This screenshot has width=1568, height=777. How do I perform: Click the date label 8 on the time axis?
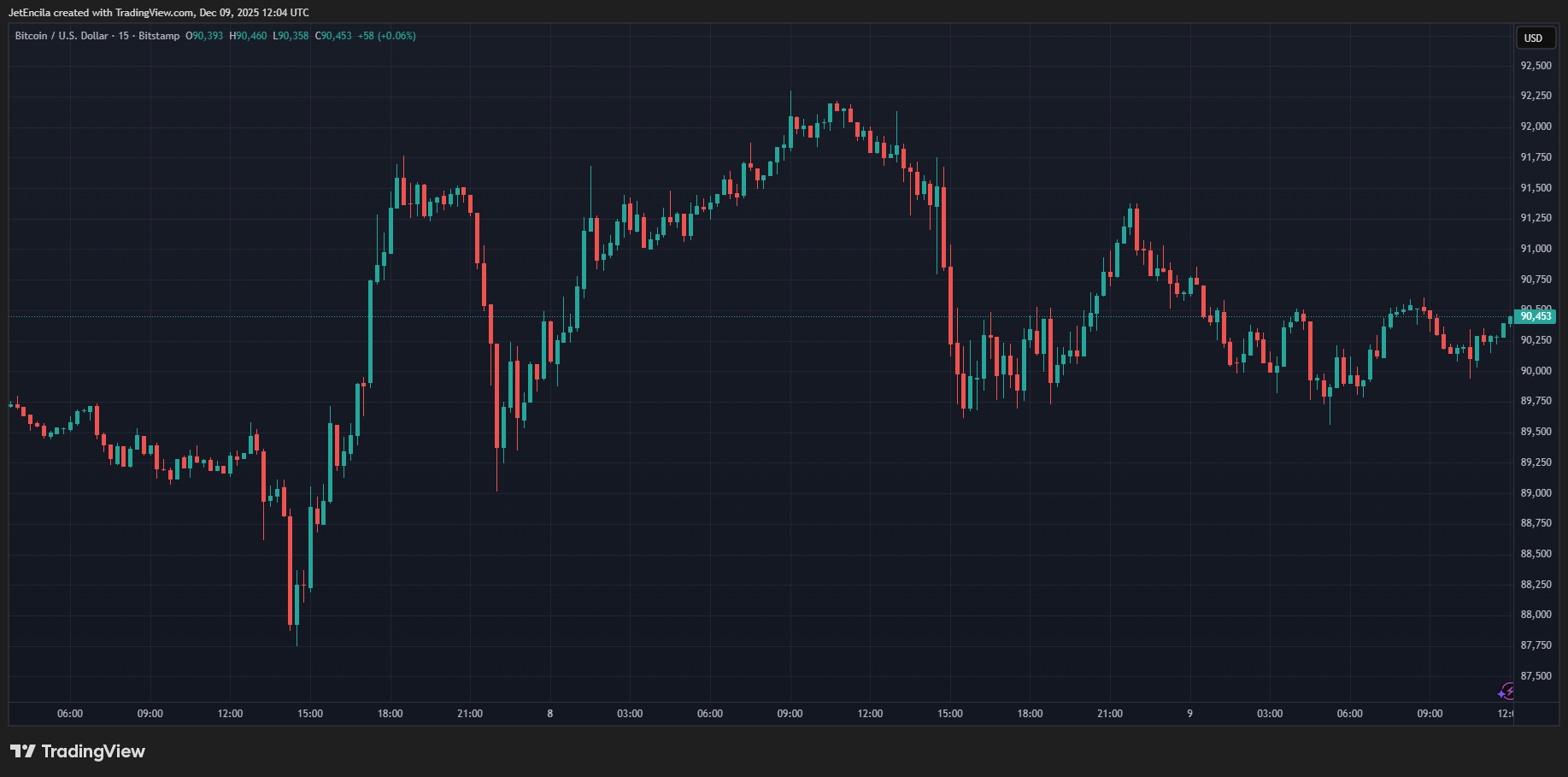(550, 714)
